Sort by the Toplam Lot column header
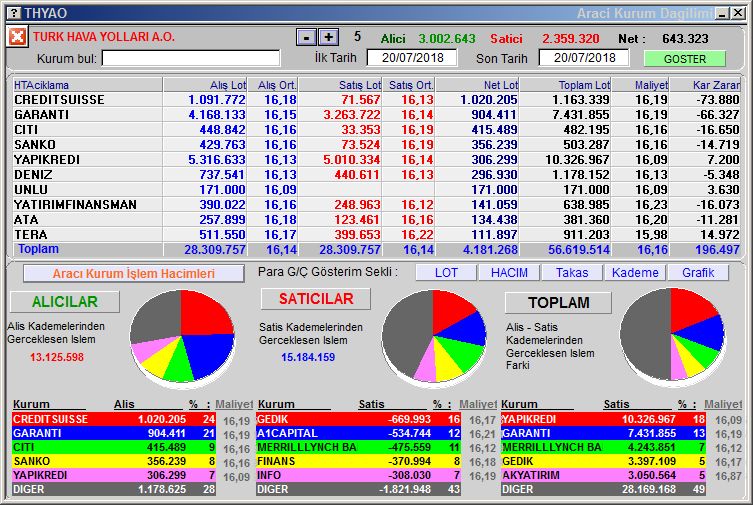 (565, 85)
